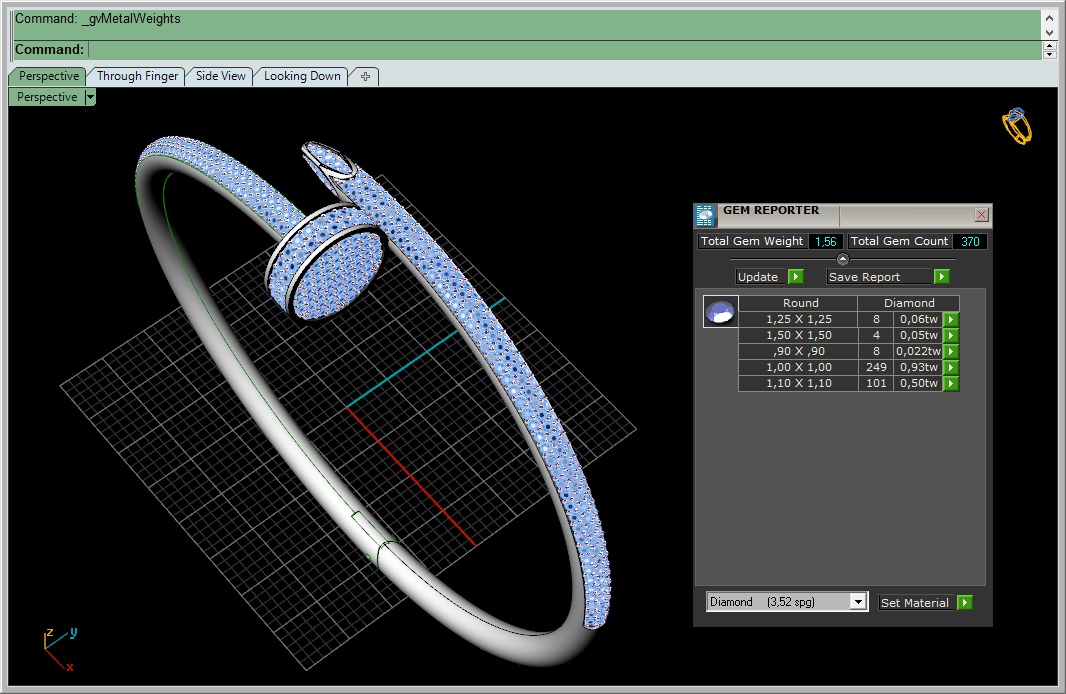Click the weight cell 0,06tw

(x=918, y=319)
